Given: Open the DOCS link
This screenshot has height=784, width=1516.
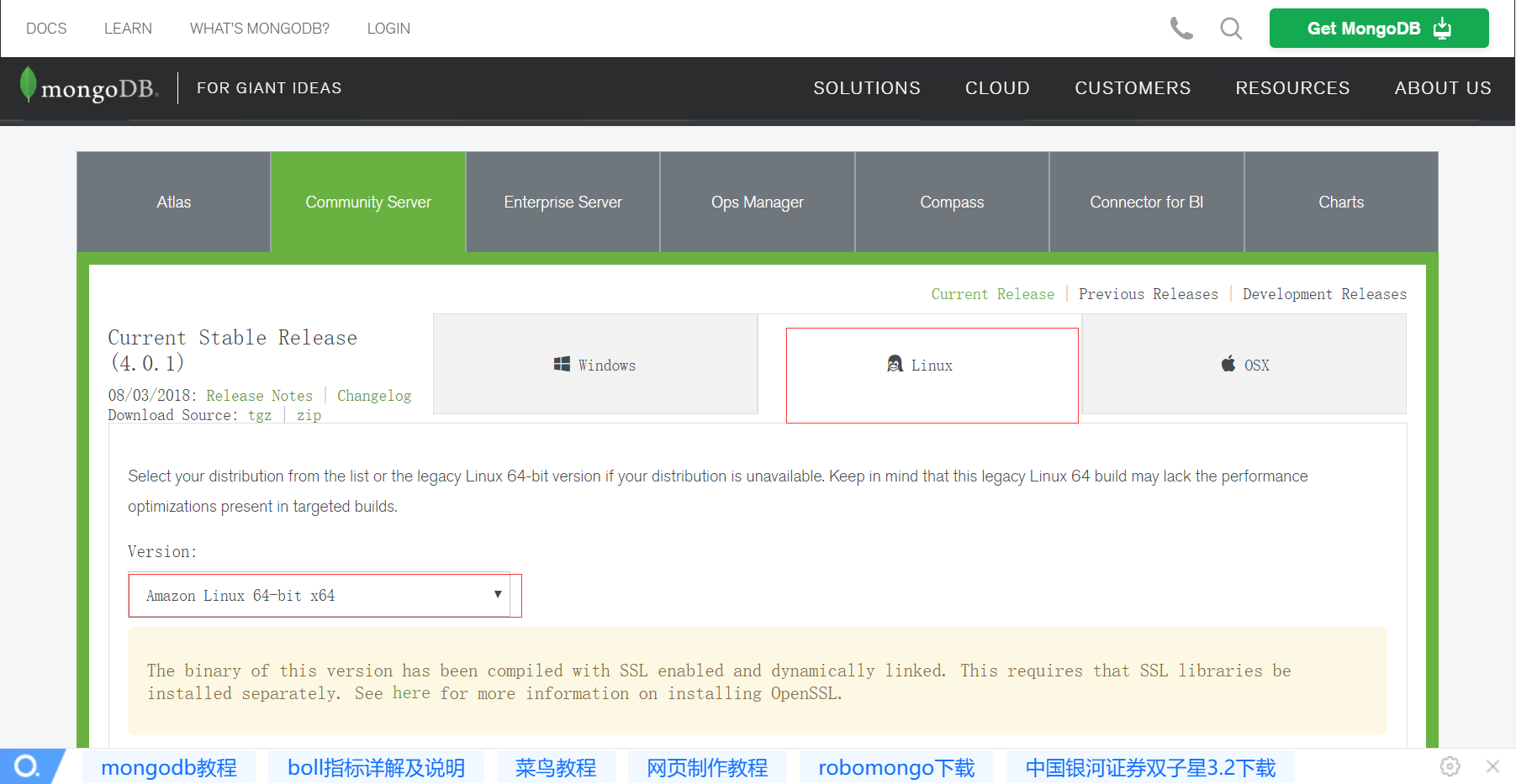Looking at the screenshot, I should click(46, 29).
